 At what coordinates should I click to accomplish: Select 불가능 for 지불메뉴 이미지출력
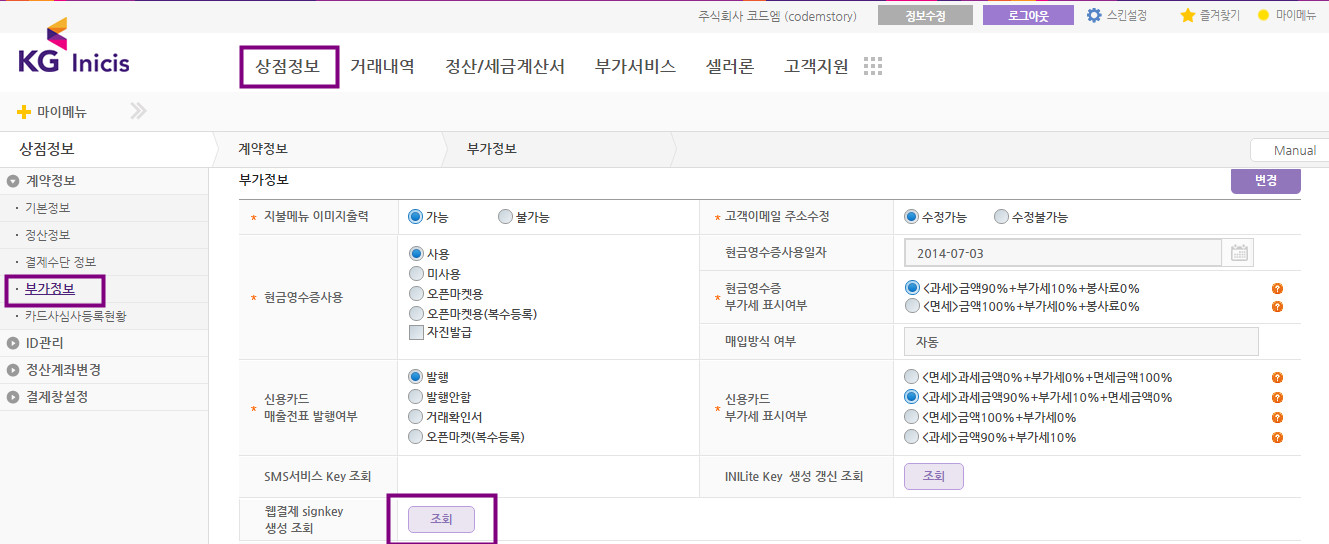tap(506, 217)
